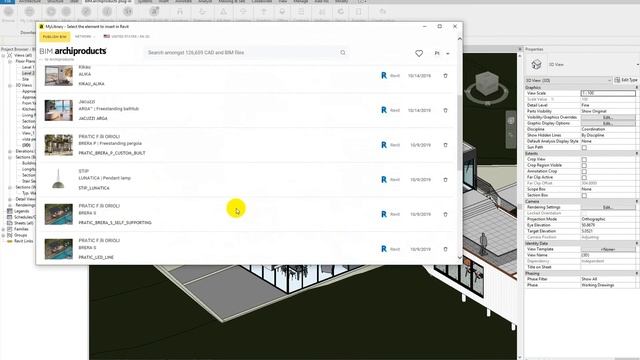
Task: Select Level 1 in Project Browser
Action: 28,67
